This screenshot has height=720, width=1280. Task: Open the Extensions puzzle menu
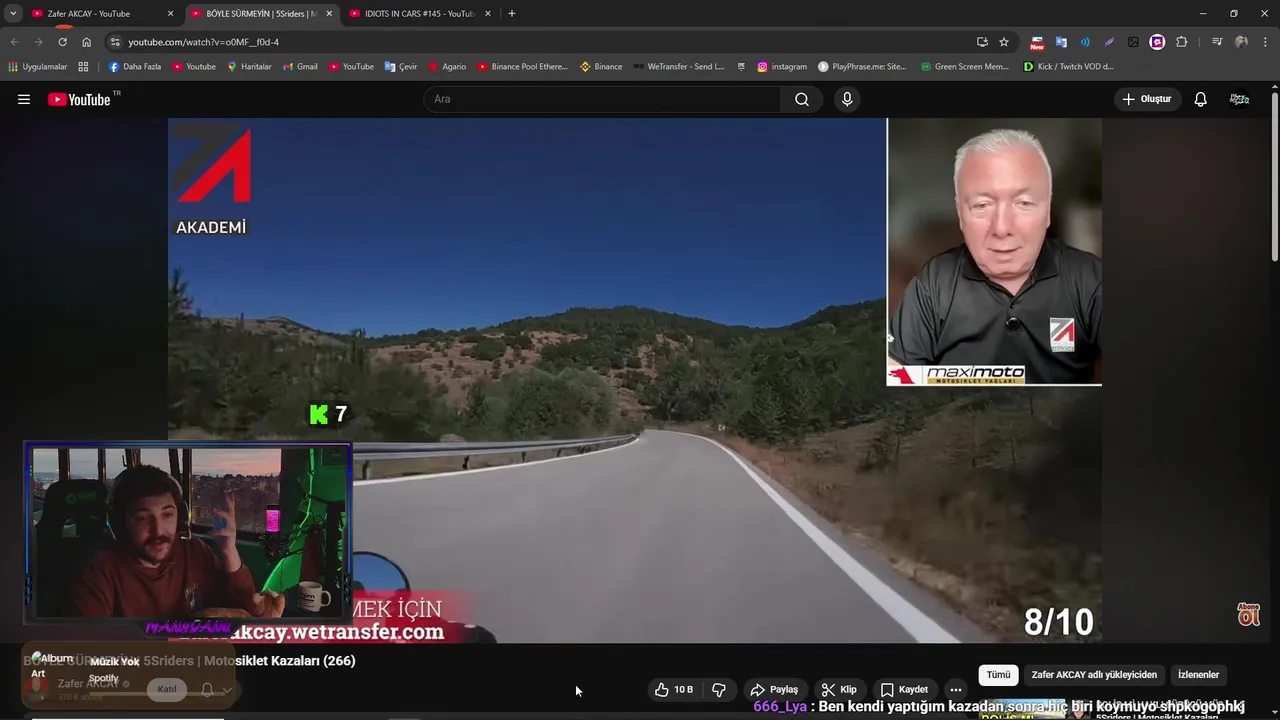point(1182,42)
